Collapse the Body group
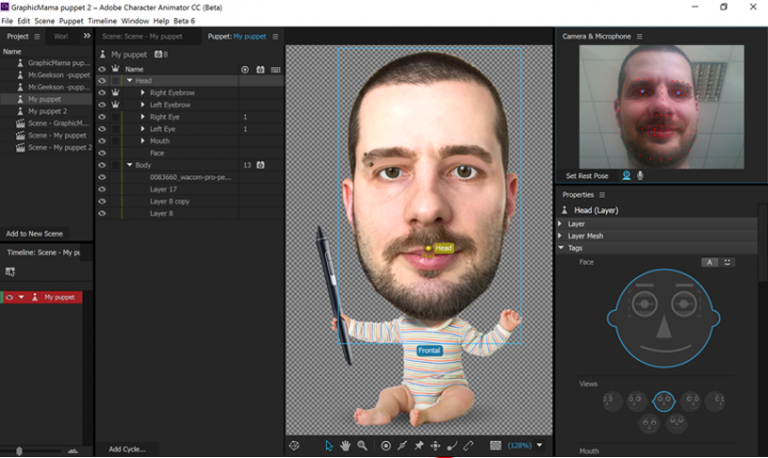Screen dimensions: 768x458 (x=130, y=165)
